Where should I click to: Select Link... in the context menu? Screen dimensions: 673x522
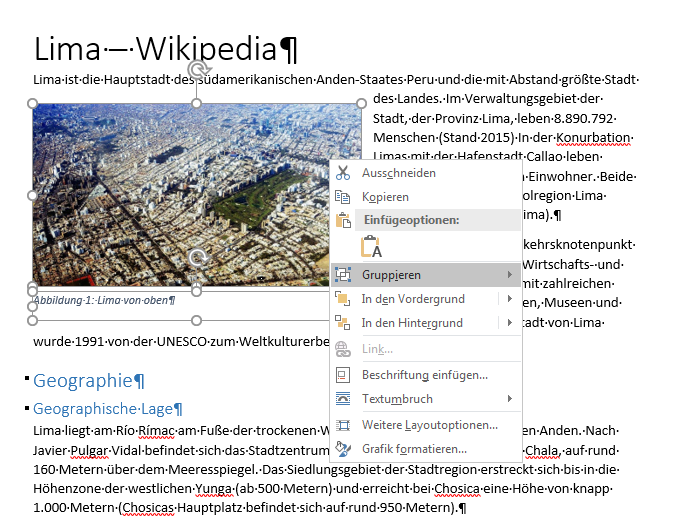(427, 349)
